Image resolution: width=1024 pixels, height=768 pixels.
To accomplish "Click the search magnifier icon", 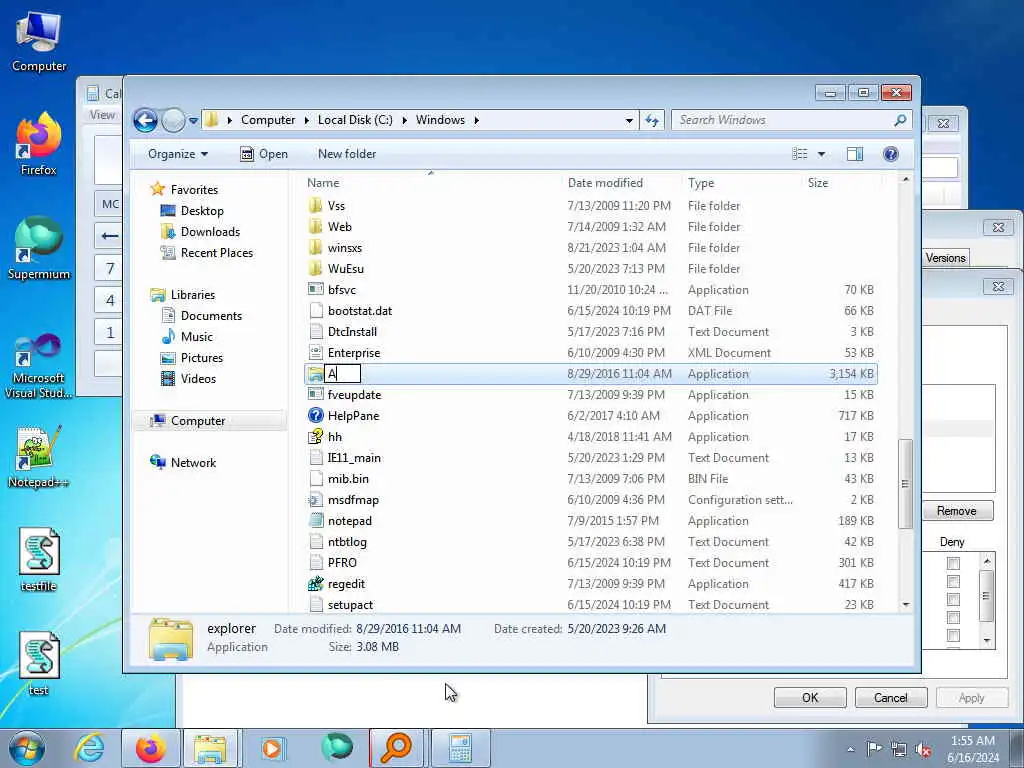I will (900, 120).
